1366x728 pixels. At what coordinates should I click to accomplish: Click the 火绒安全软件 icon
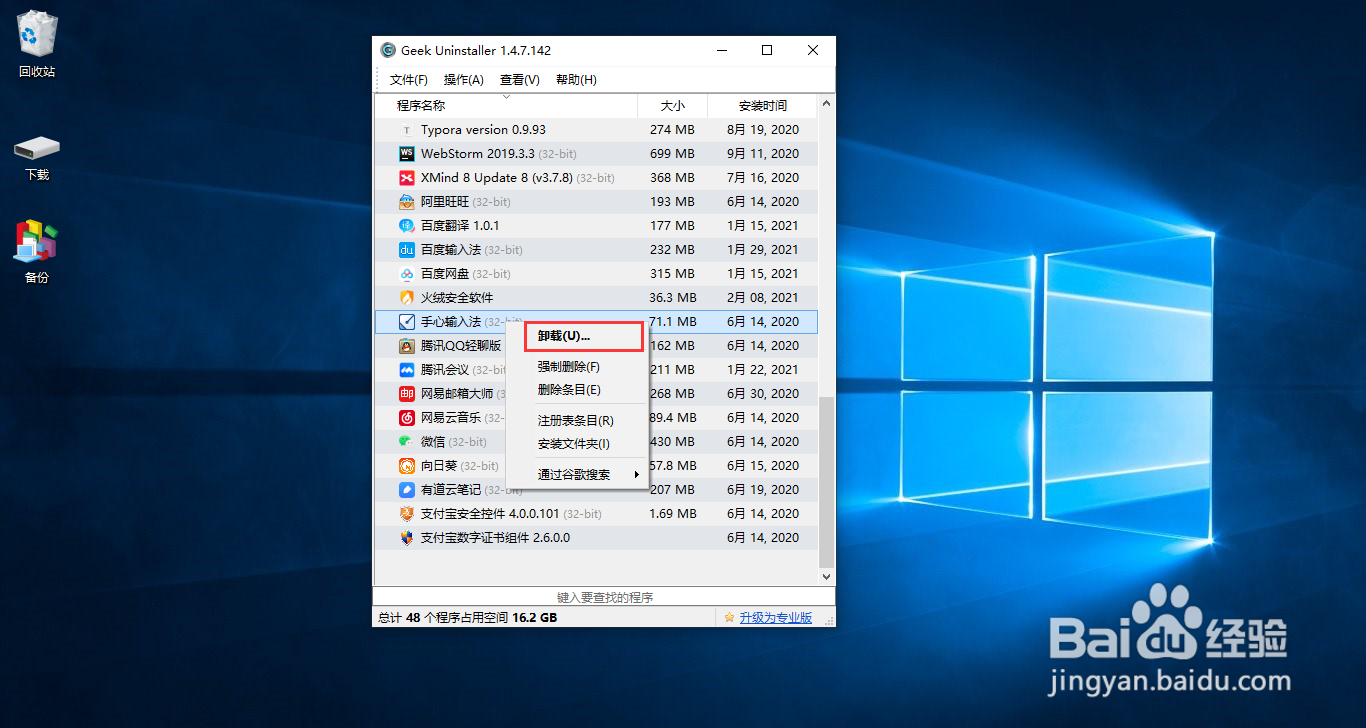click(x=406, y=297)
